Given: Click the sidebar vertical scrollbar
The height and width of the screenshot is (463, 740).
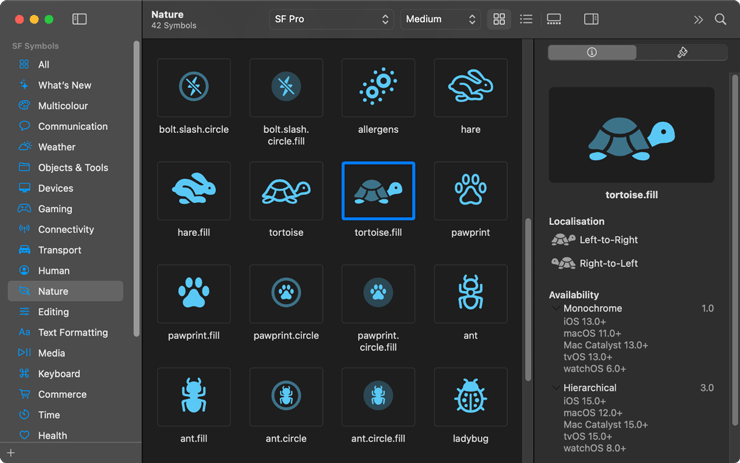Looking at the screenshot, I should click(136, 189).
